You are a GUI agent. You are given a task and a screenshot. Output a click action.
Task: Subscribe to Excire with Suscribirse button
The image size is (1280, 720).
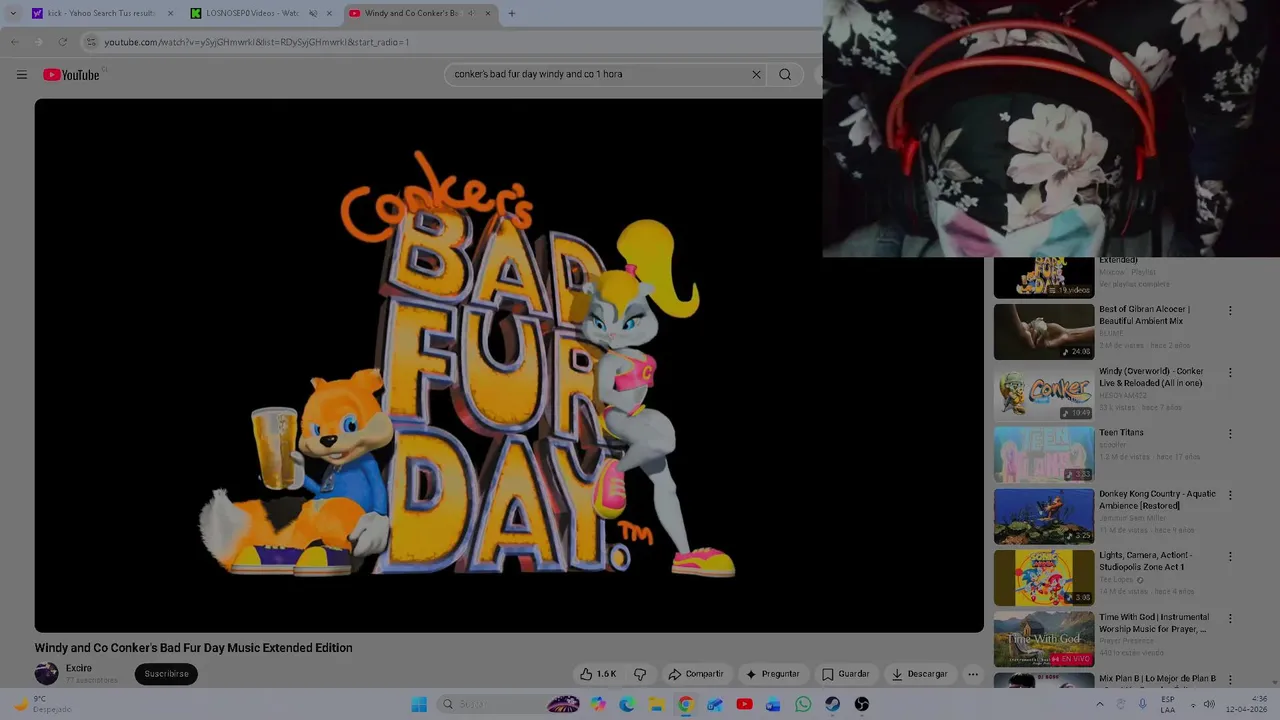[166, 674]
